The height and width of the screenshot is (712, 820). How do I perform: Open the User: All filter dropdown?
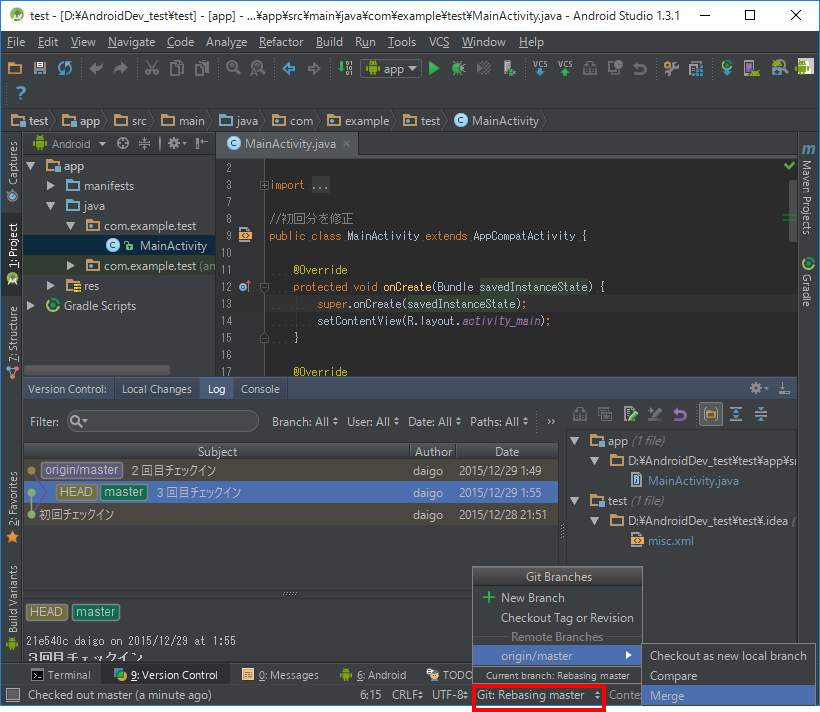tap(373, 422)
